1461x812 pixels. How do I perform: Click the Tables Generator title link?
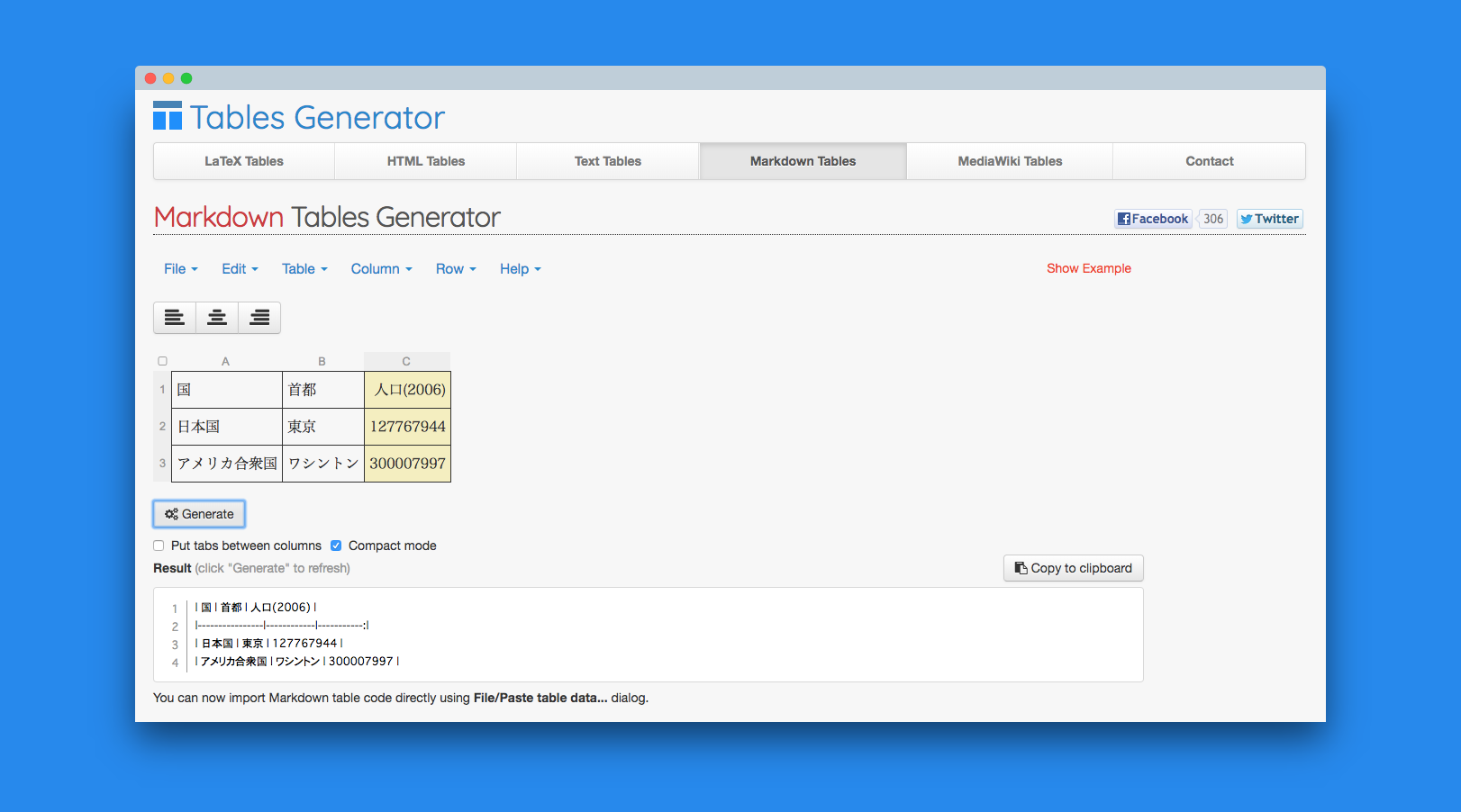coord(317,117)
